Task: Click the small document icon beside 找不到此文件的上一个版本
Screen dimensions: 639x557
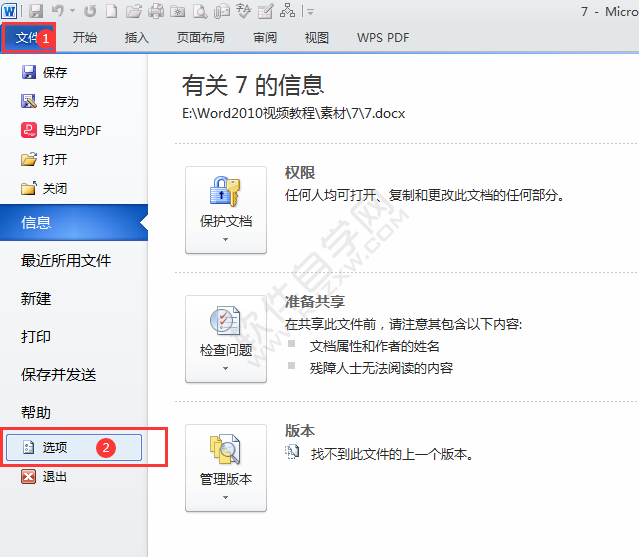Action: (292, 452)
